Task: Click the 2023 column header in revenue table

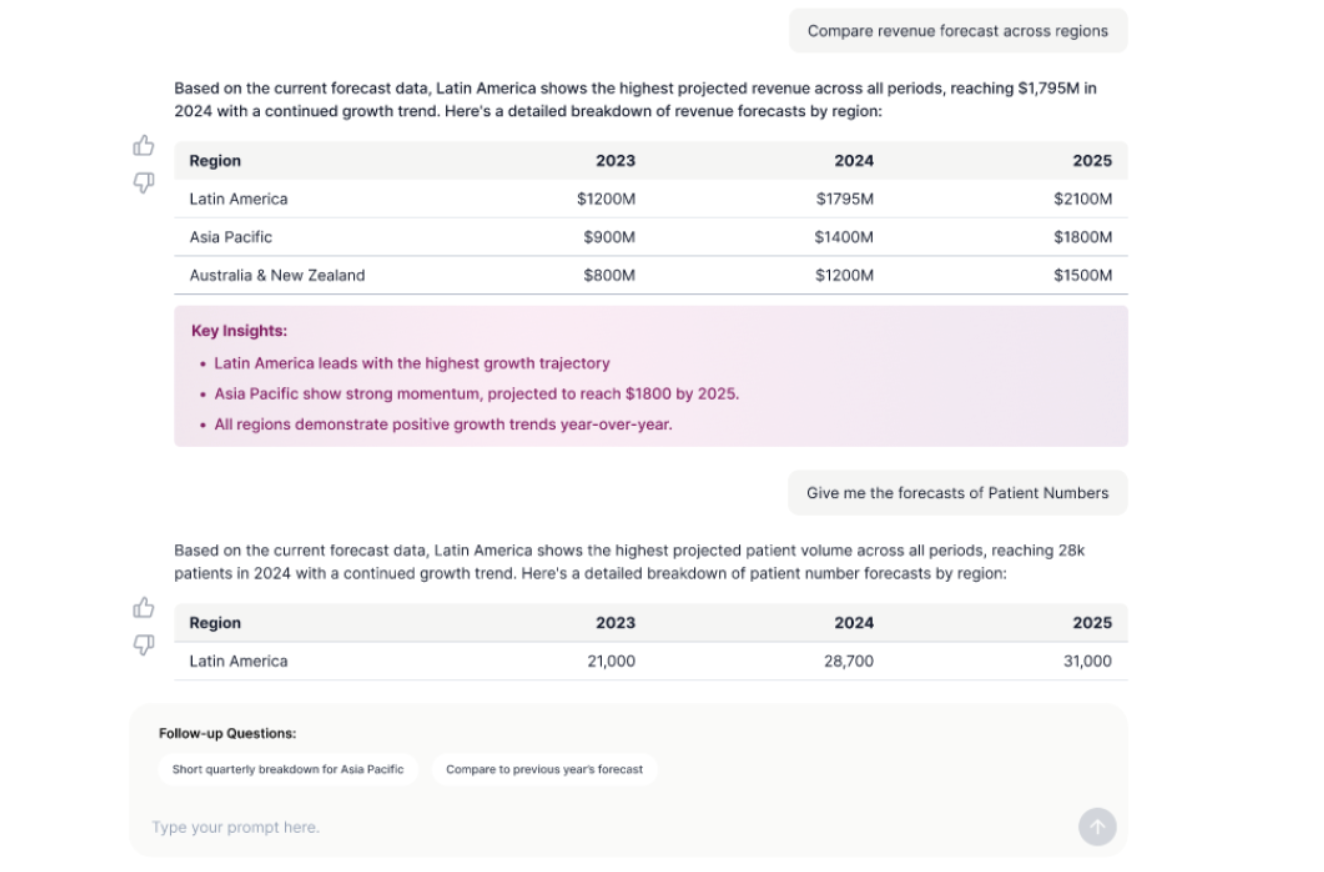Action: tap(615, 161)
